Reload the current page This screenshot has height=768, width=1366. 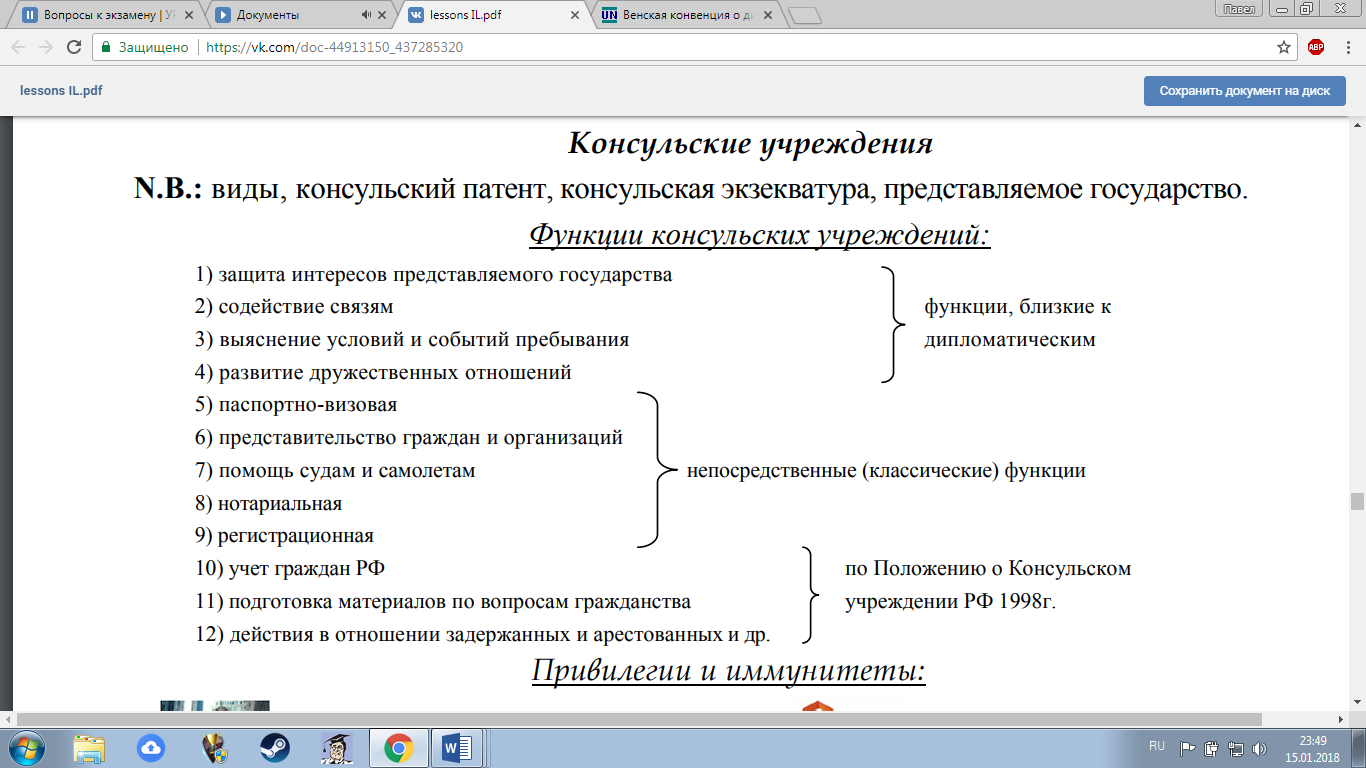74,47
